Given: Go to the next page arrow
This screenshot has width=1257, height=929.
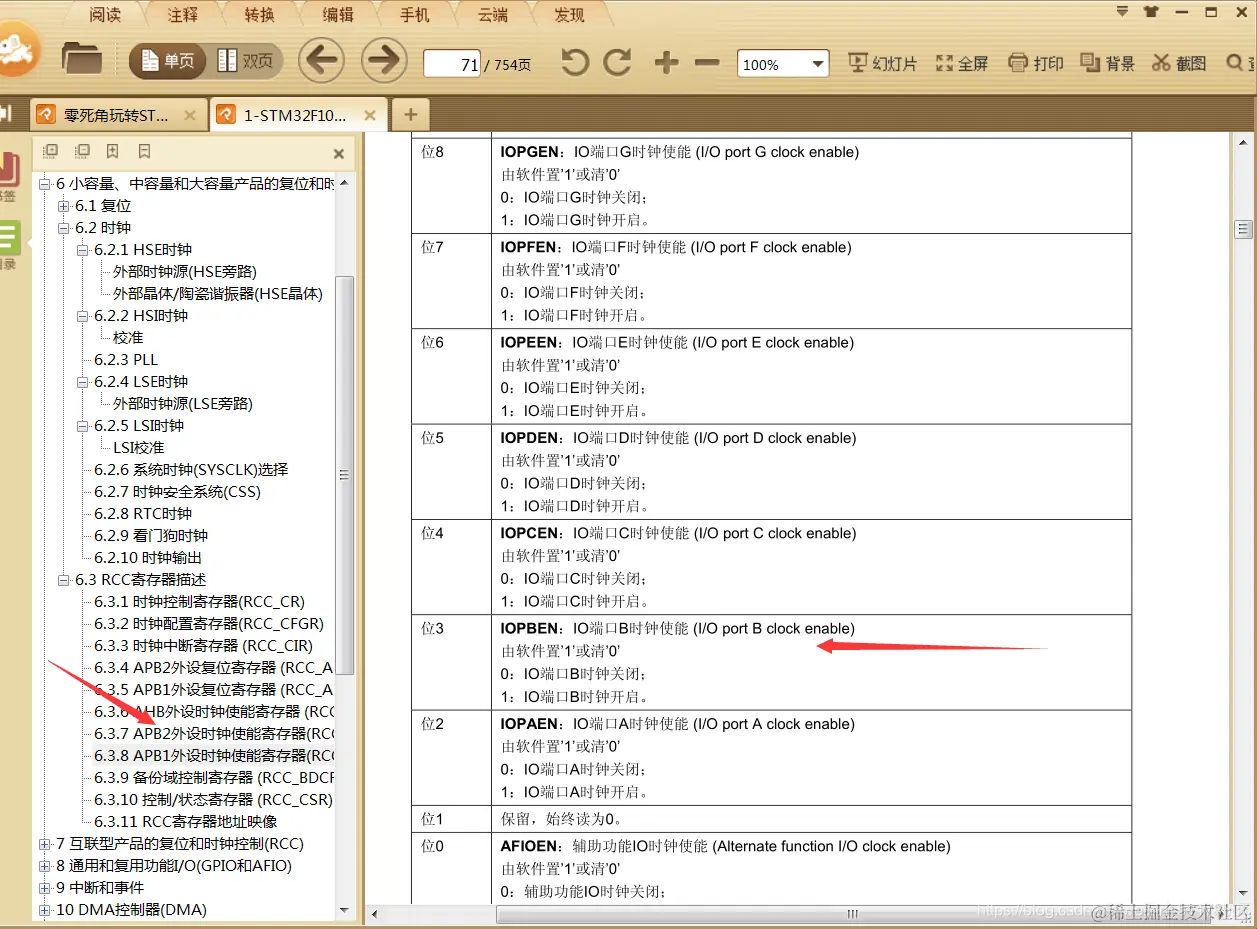Looking at the screenshot, I should [384, 61].
